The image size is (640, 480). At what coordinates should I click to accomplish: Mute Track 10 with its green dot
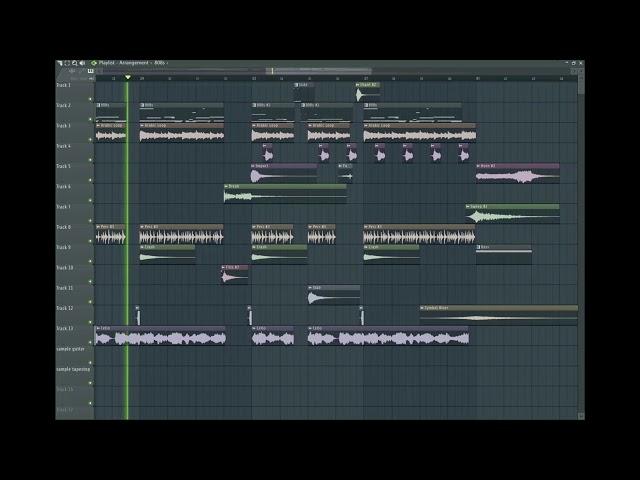(90, 282)
